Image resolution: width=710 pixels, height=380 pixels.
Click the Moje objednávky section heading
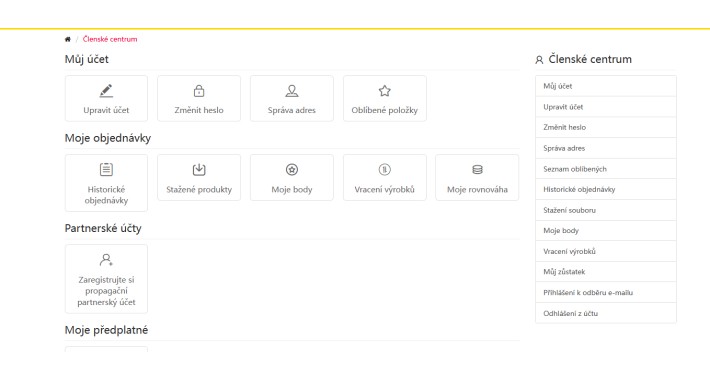108,138
